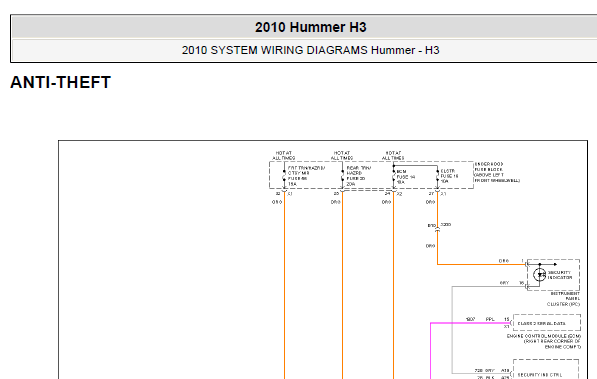Click the CLSTR FUSE 16 label
The width and height of the screenshot is (597, 379).
click(449, 176)
